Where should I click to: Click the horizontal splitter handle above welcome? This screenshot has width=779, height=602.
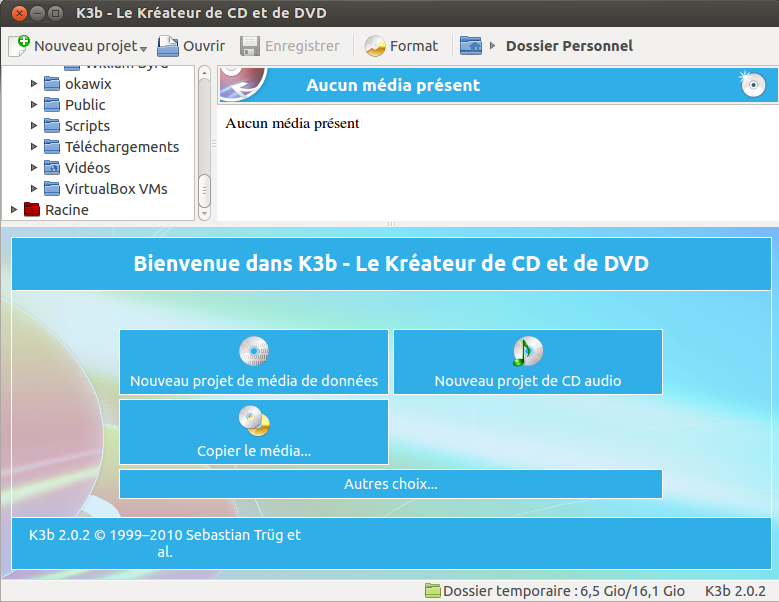click(391, 224)
